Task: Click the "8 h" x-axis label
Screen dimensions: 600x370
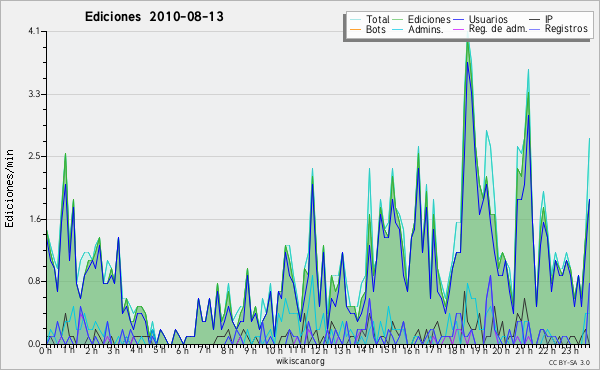Action: 227,351
